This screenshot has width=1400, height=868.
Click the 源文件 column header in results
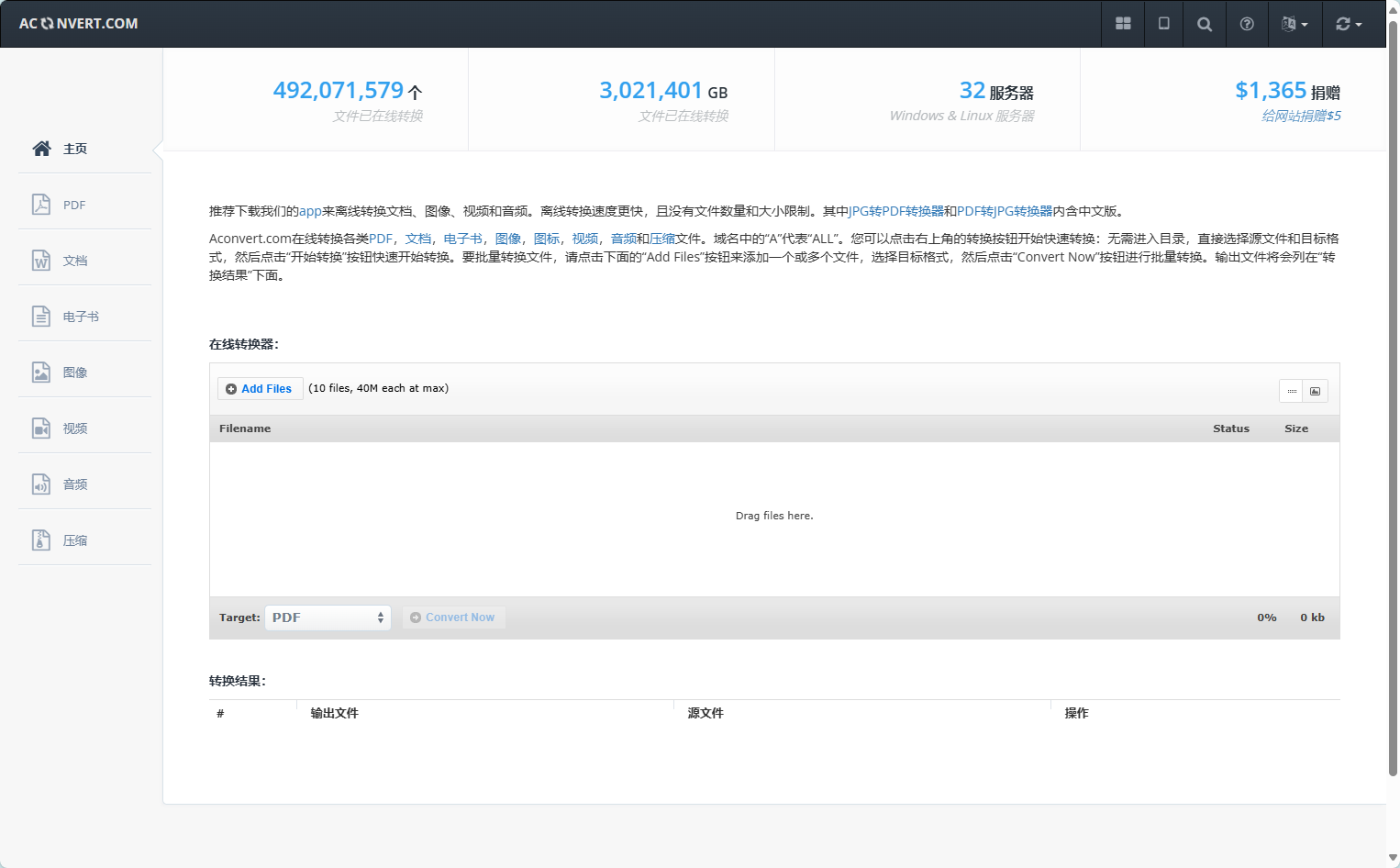tap(706, 713)
